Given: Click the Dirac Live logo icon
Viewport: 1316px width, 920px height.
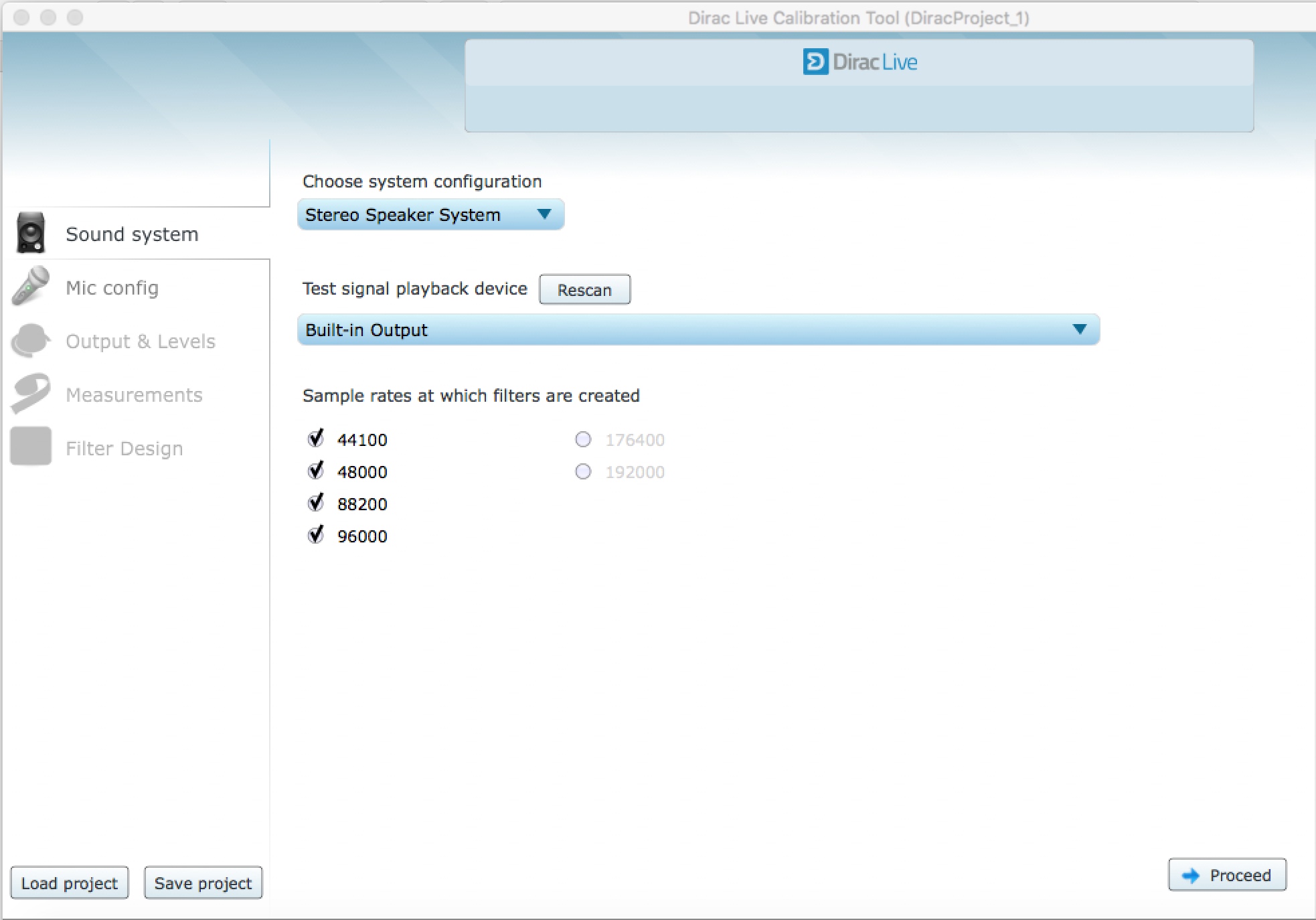Looking at the screenshot, I should coord(815,62).
